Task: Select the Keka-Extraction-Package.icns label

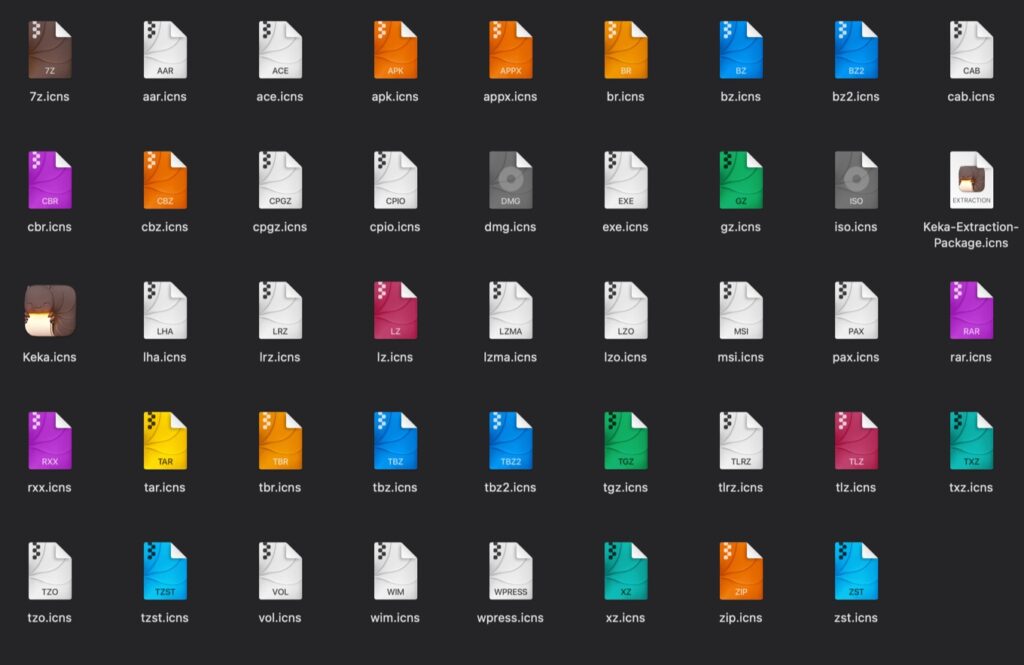Action: click(x=971, y=235)
